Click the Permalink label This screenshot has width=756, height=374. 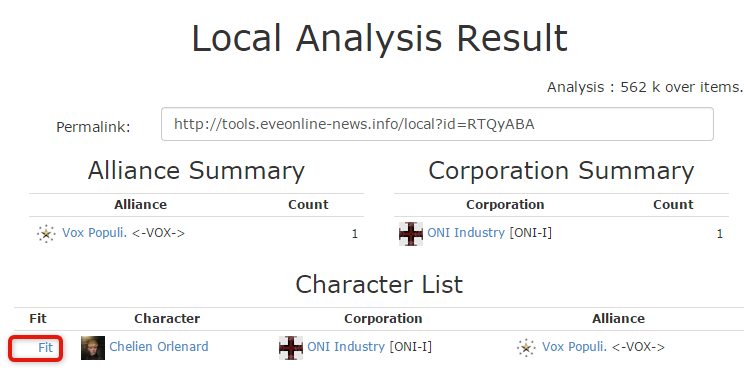(94, 127)
